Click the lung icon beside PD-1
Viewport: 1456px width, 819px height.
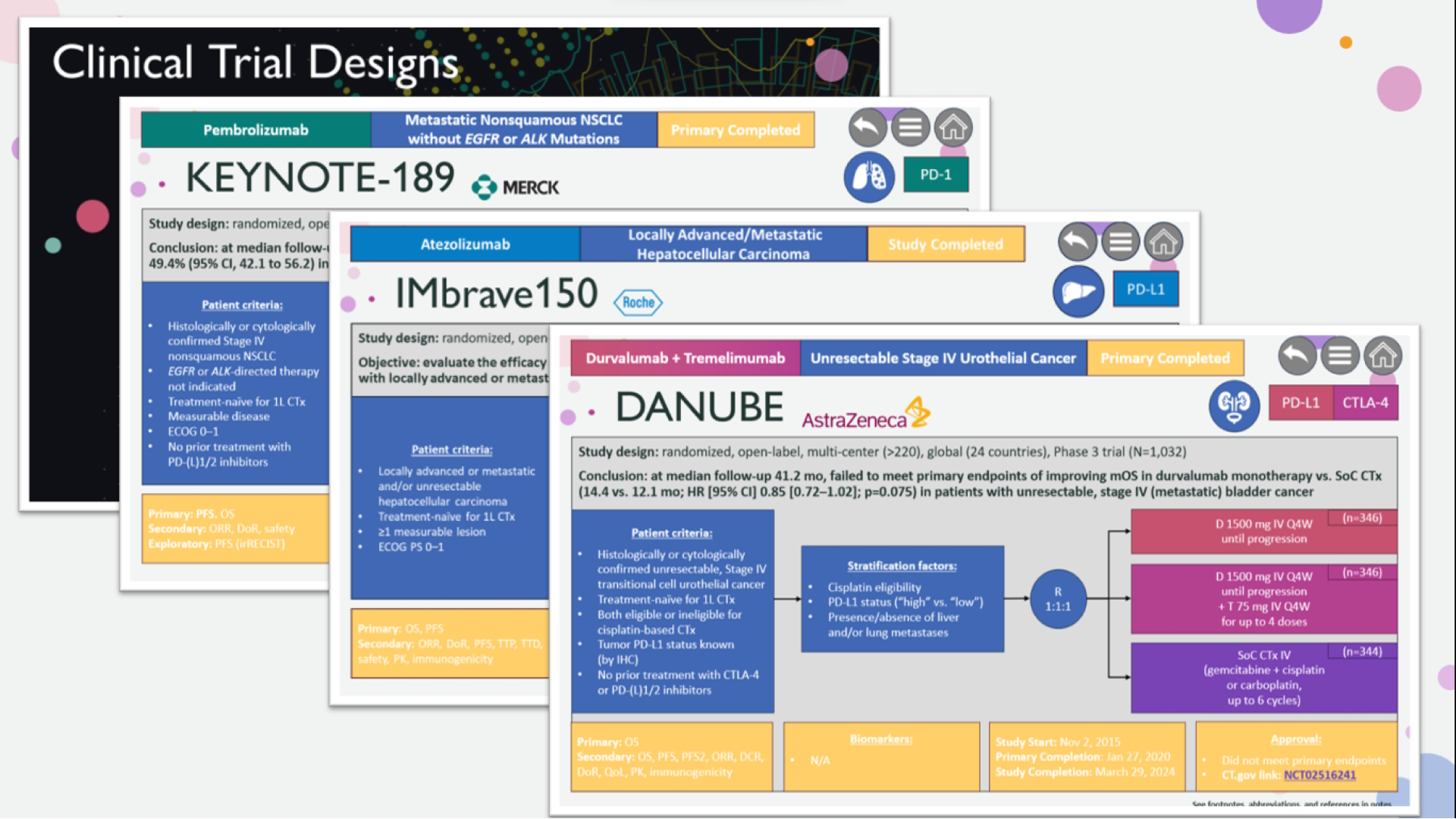click(869, 177)
